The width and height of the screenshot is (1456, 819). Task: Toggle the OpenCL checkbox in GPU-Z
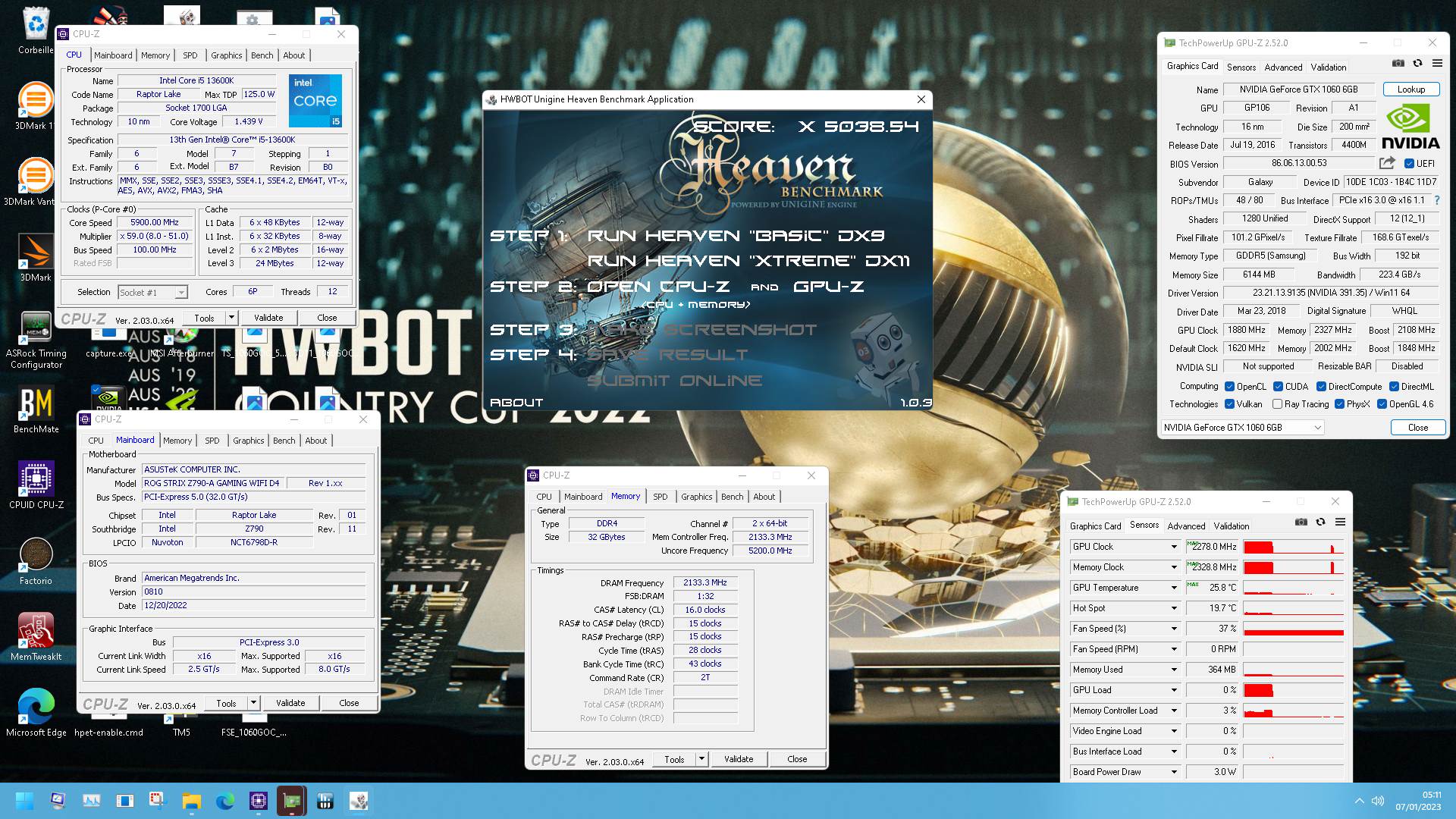click(x=1229, y=387)
